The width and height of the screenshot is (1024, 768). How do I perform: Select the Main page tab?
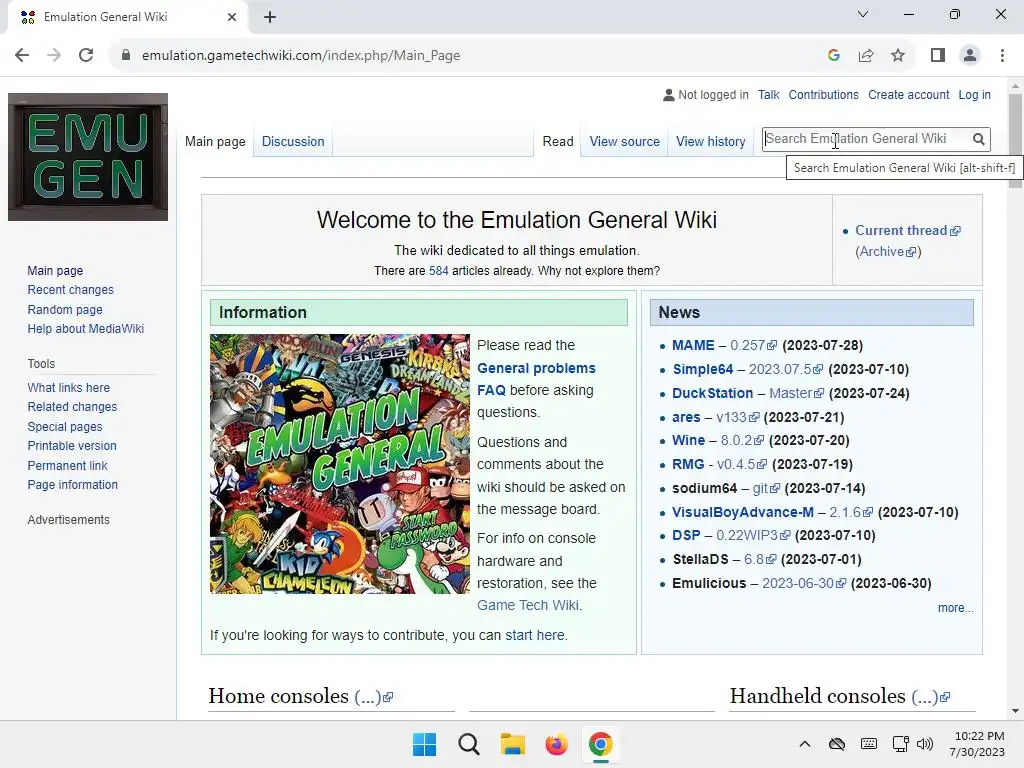[x=215, y=141]
